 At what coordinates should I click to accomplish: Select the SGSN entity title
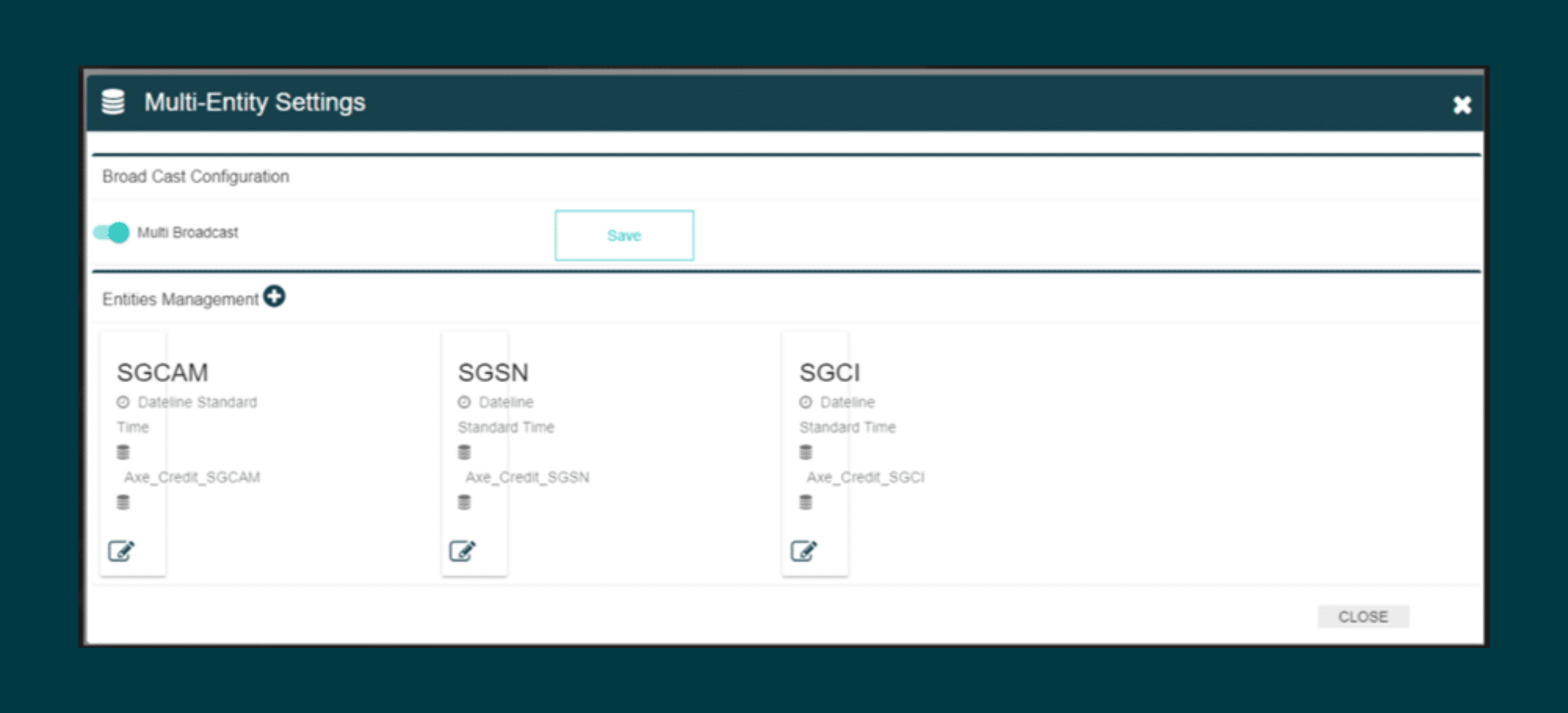click(493, 372)
